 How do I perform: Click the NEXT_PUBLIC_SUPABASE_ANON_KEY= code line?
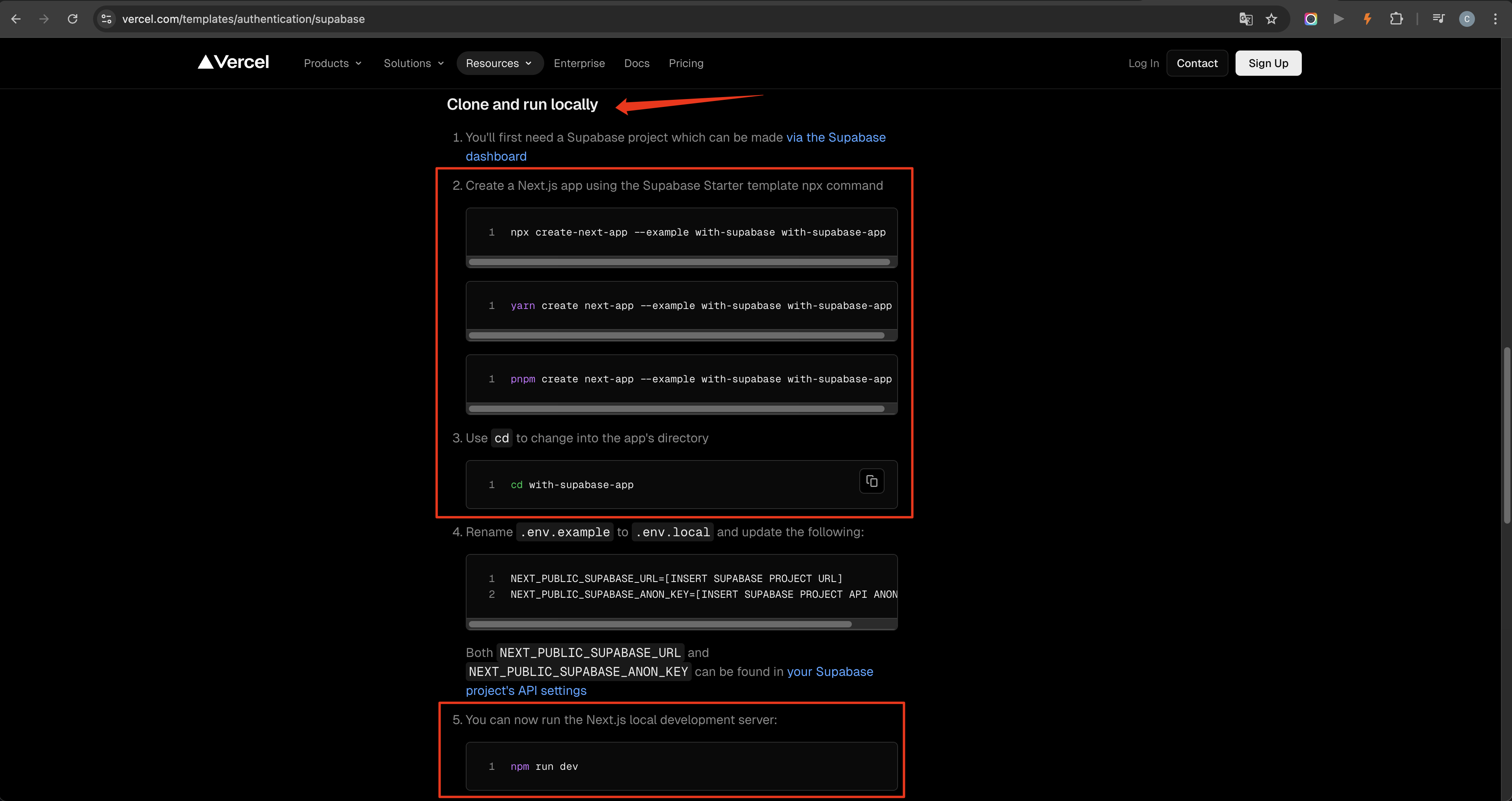[704, 594]
